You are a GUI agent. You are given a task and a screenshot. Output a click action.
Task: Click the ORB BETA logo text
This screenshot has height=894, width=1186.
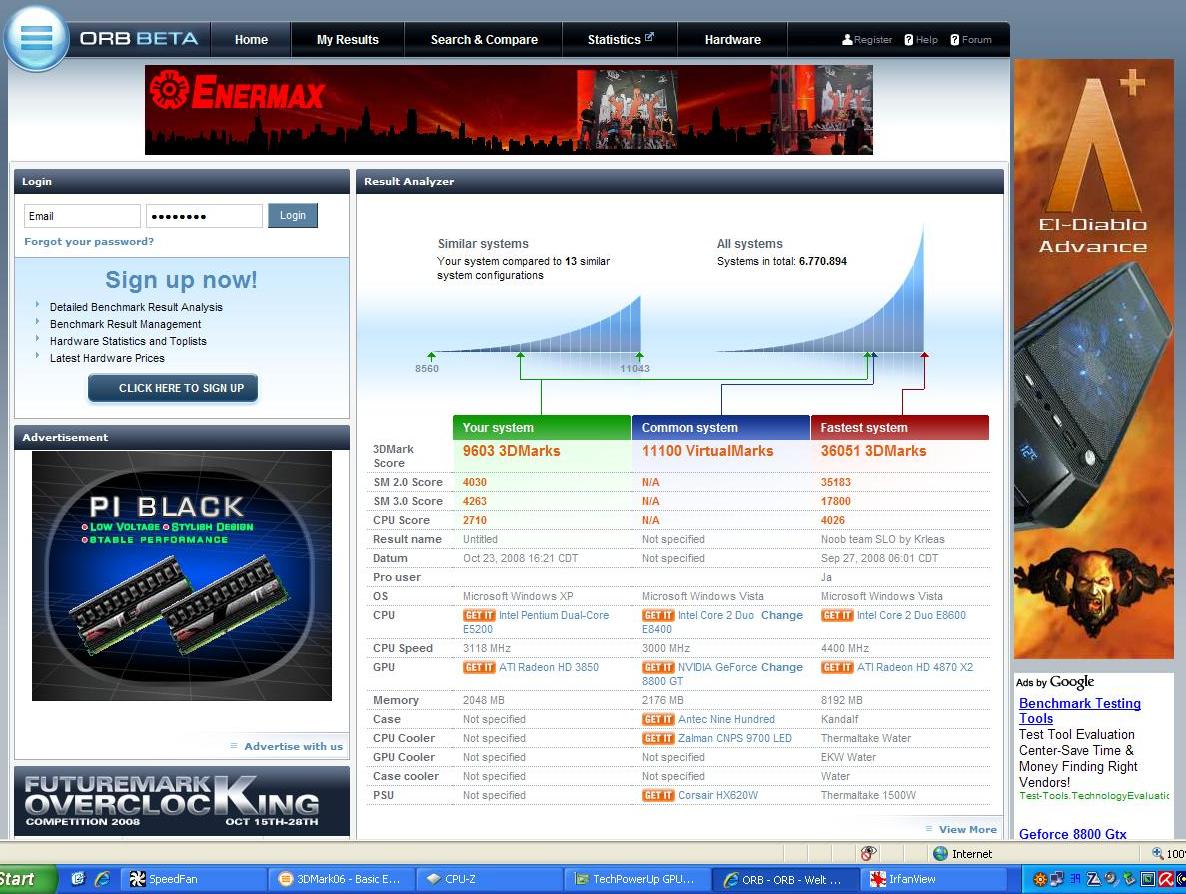click(x=138, y=39)
